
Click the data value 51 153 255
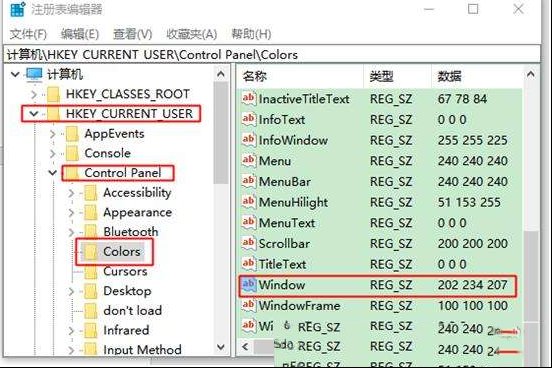tap(469, 202)
